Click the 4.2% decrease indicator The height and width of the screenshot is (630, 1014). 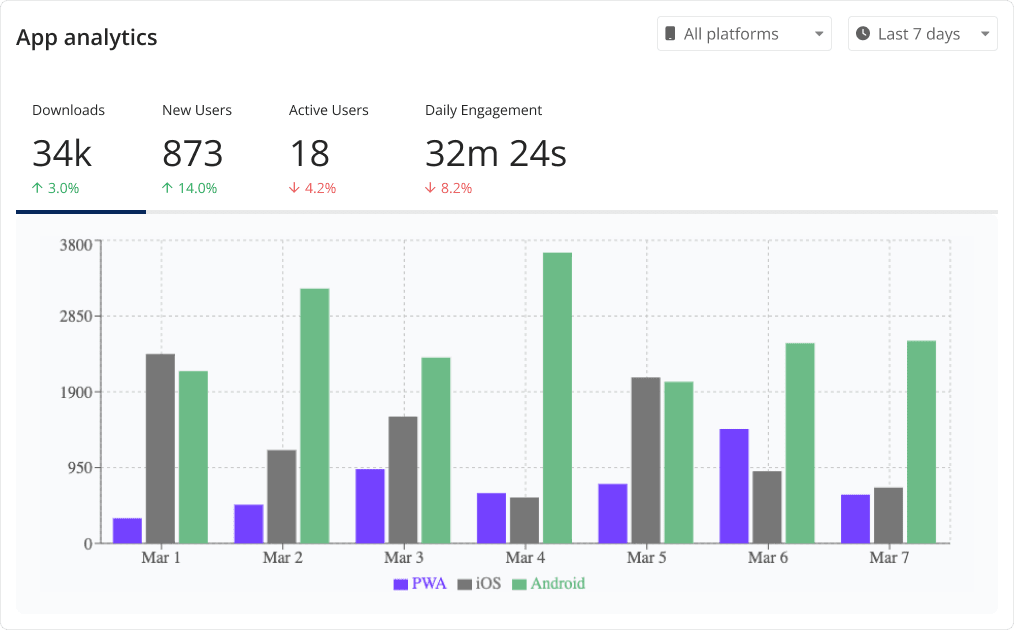point(312,188)
